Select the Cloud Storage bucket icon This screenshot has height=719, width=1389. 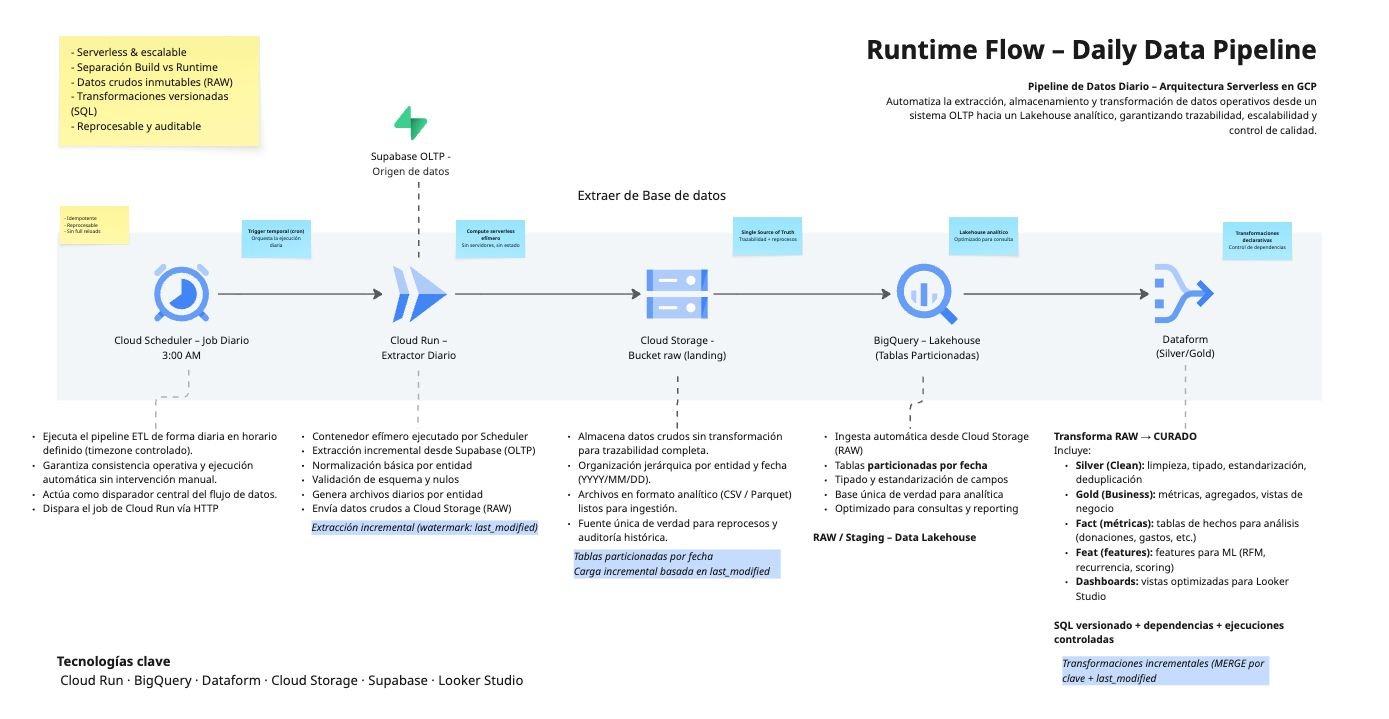pyautogui.click(x=677, y=294)
